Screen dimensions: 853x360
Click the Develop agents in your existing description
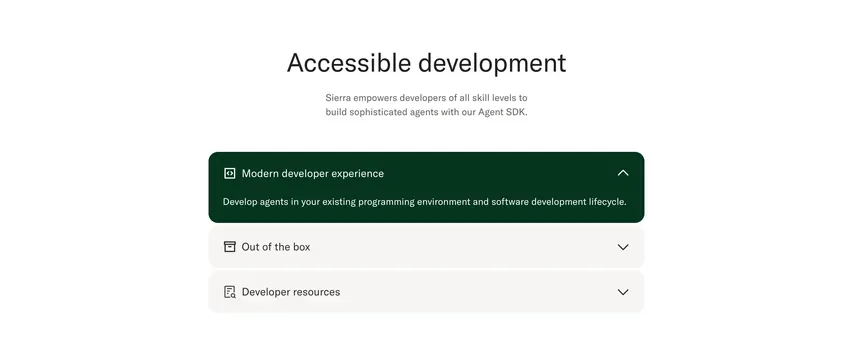(424, 202)
